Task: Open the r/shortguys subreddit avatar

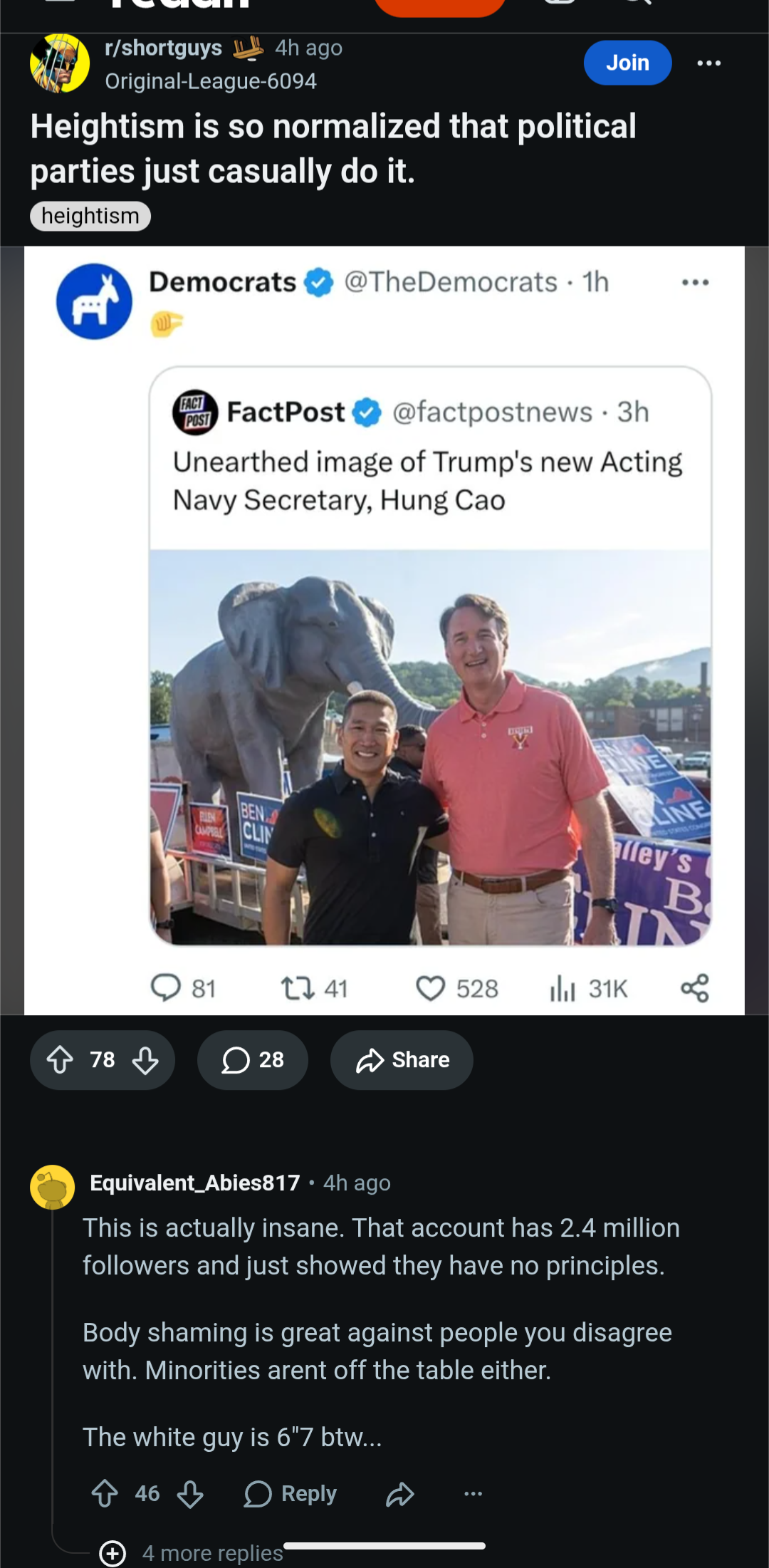Action: click(60, 63)
